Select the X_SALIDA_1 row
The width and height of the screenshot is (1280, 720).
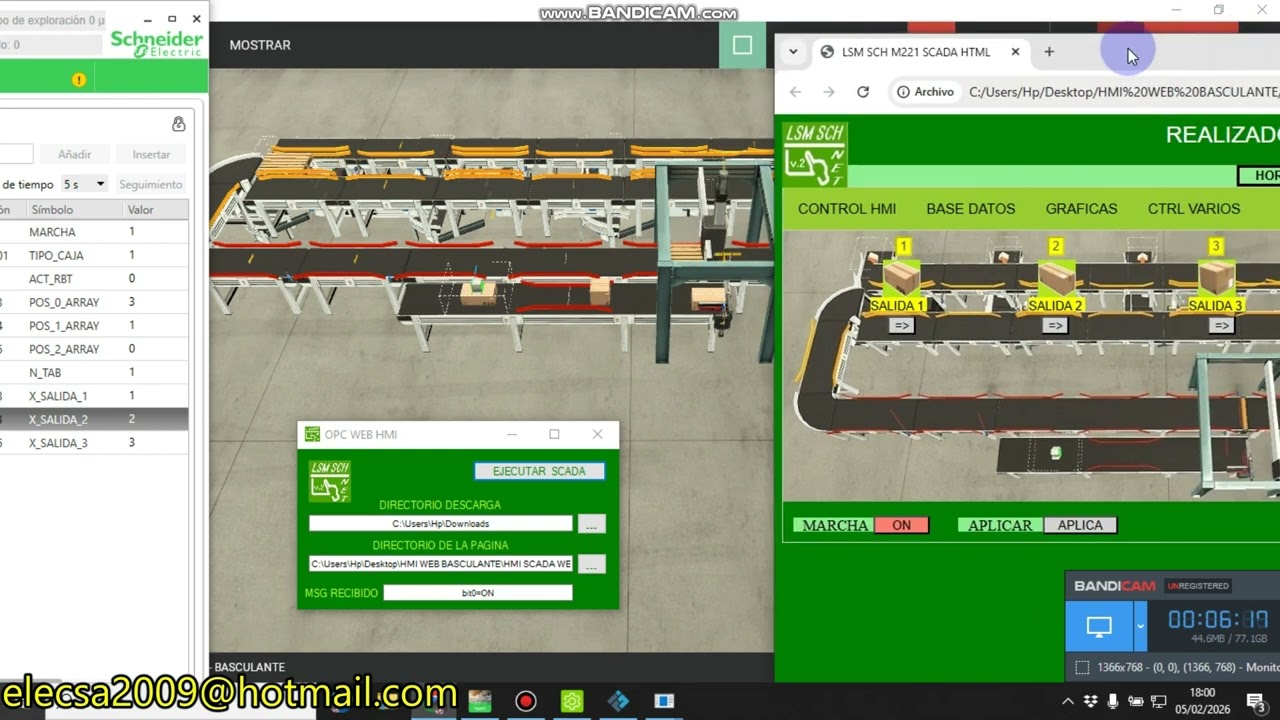94,396
